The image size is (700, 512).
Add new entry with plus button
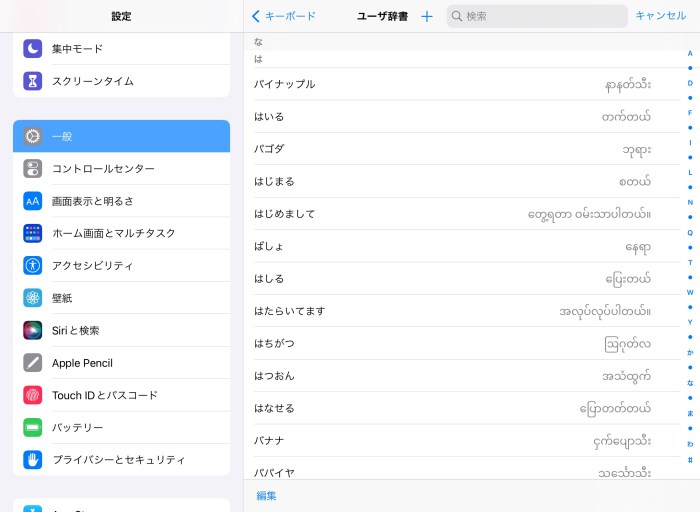(x=427, y=16)
